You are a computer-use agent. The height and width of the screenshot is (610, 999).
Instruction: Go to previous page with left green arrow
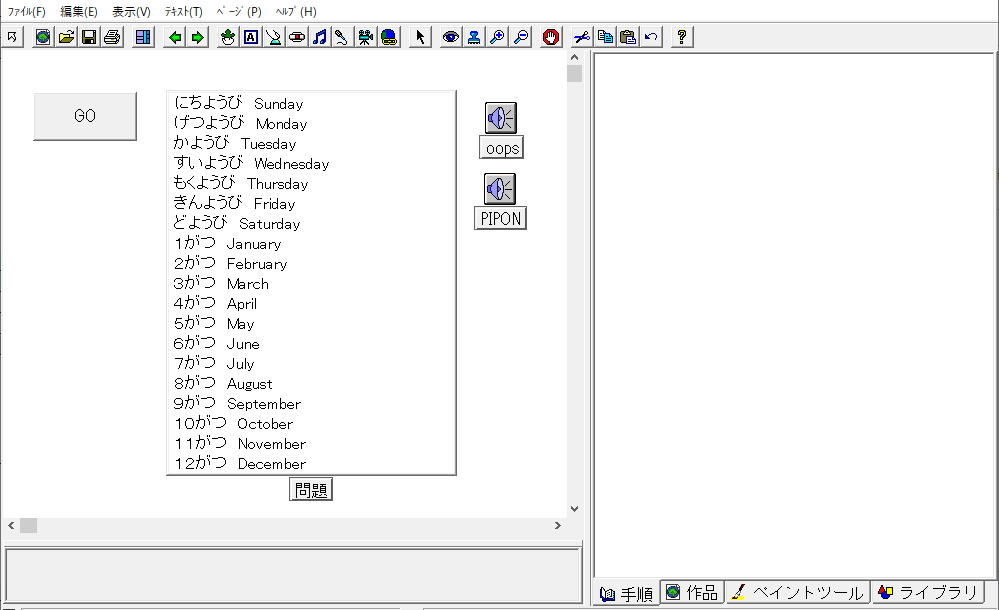point(175,37)
